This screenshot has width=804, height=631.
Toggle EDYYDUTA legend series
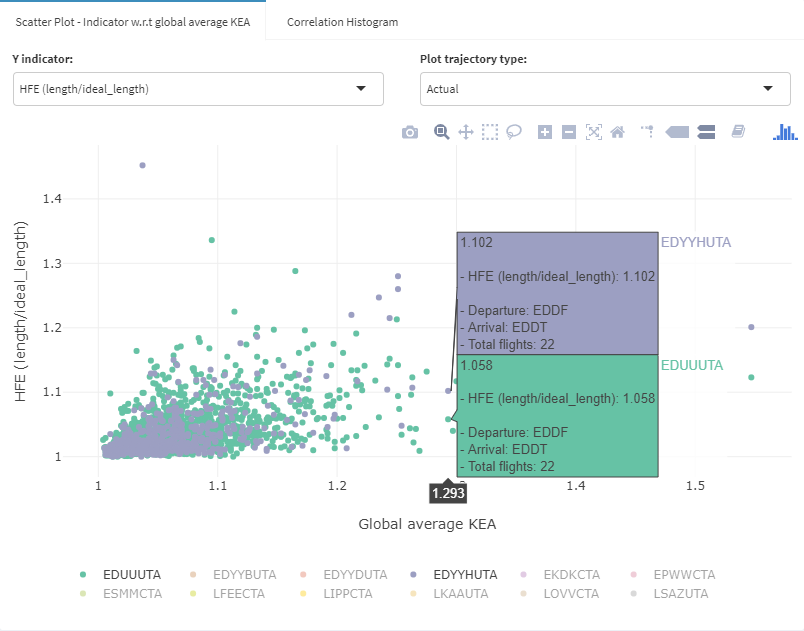(344, 575)
